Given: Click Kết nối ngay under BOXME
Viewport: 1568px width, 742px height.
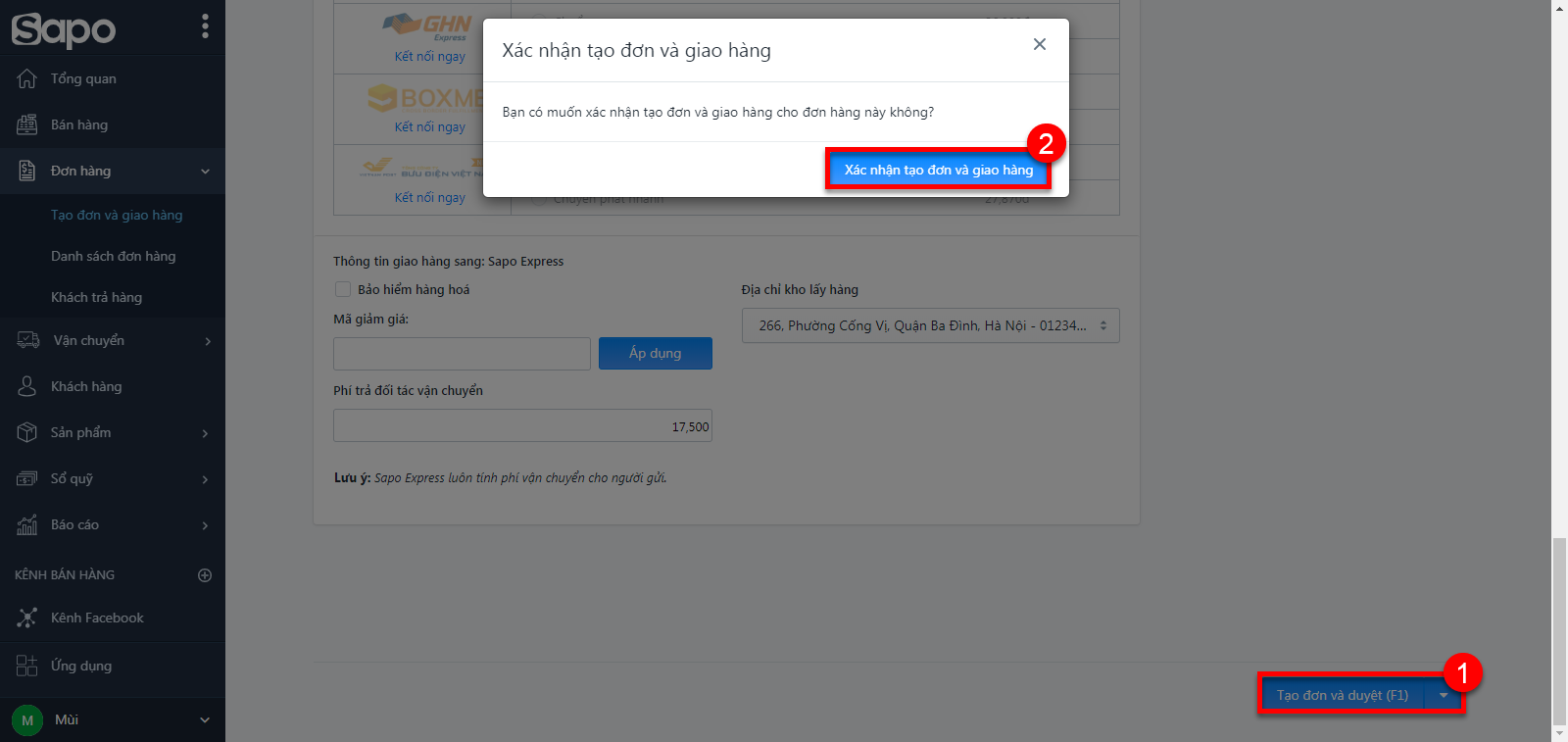Looking at the screenshot, I should [430, 126].
